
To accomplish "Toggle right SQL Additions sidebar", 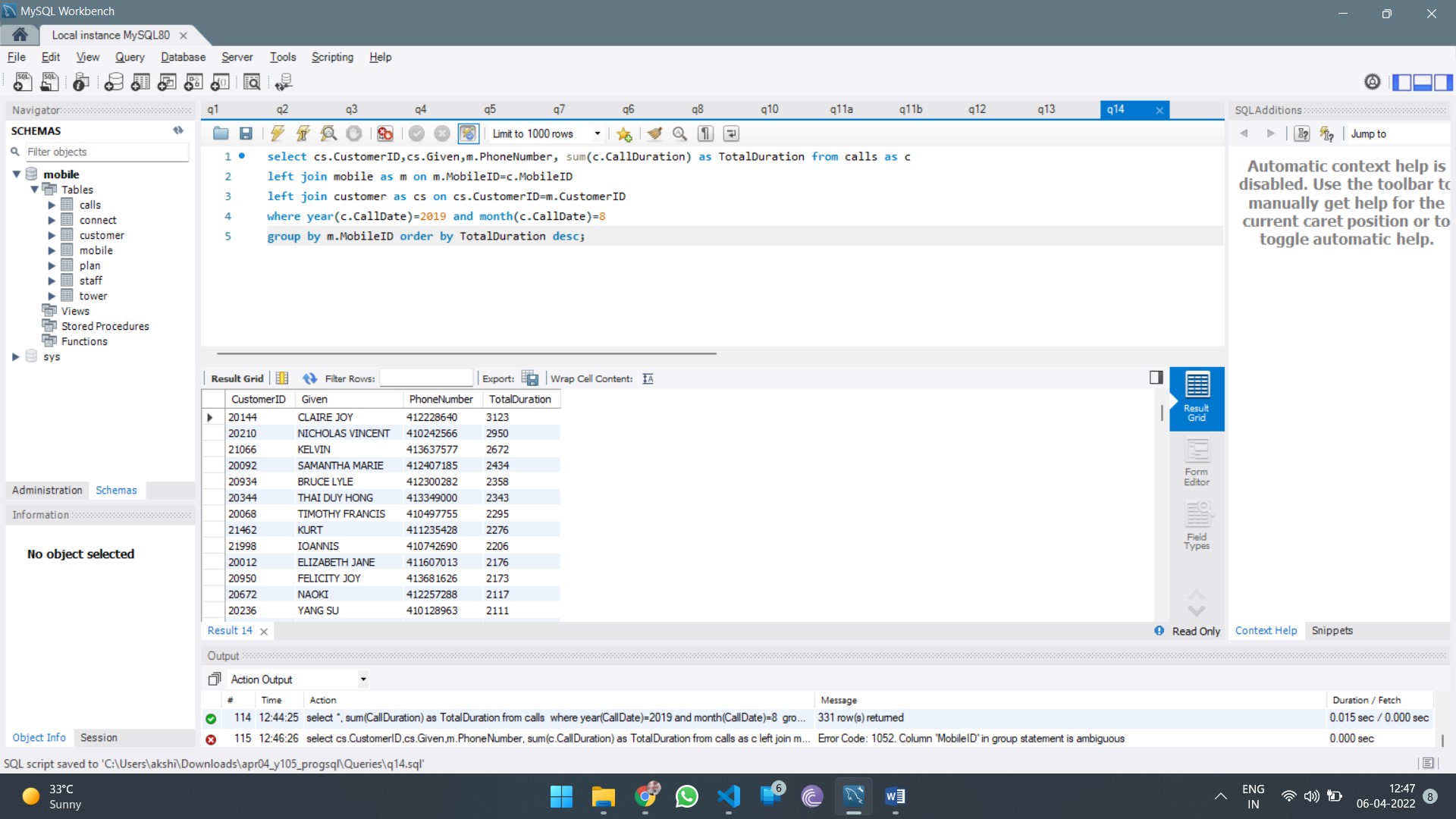I will tap(1443, 82).
